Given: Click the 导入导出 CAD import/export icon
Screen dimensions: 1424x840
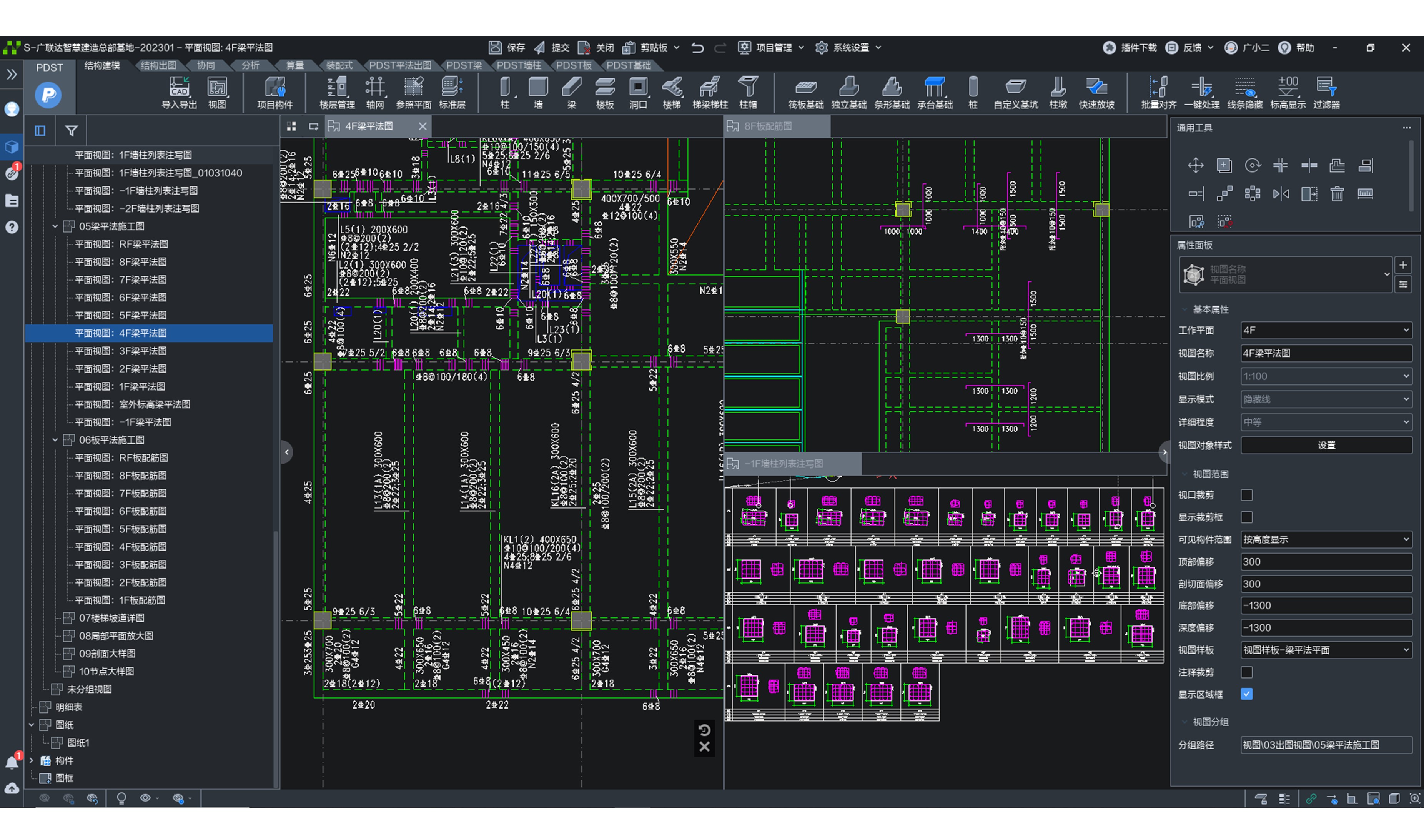Looking at the screenshot, I should coord(179,92).
